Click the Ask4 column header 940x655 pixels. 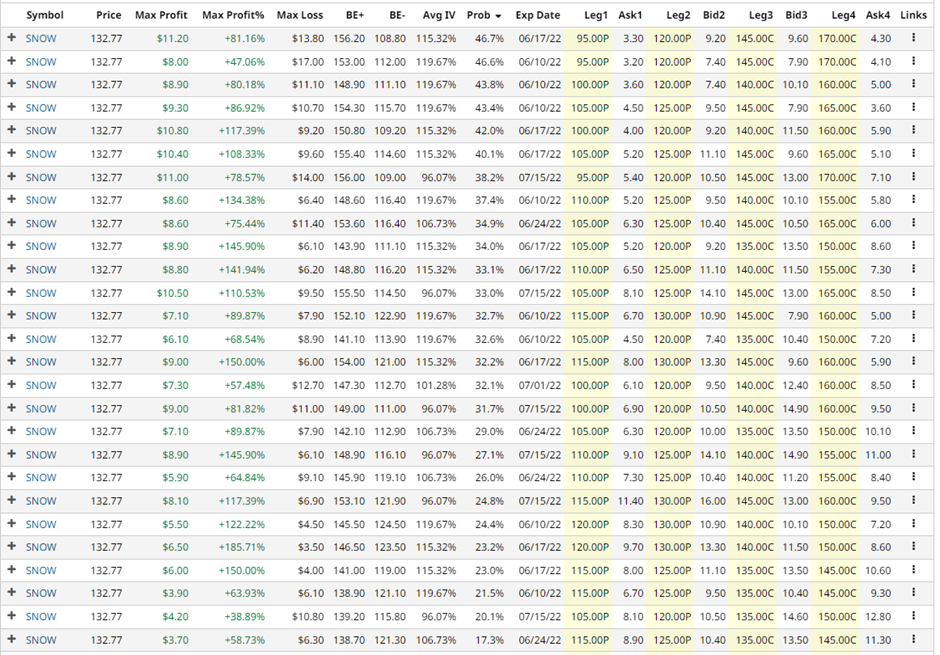coord(878,15)
